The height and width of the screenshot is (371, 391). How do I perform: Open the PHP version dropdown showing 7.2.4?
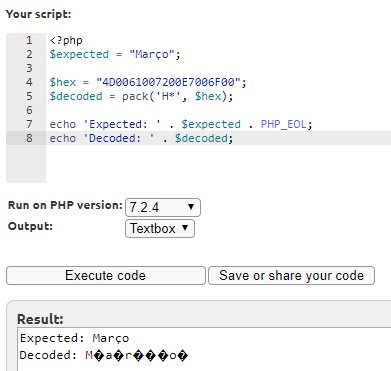click(163, 207)
